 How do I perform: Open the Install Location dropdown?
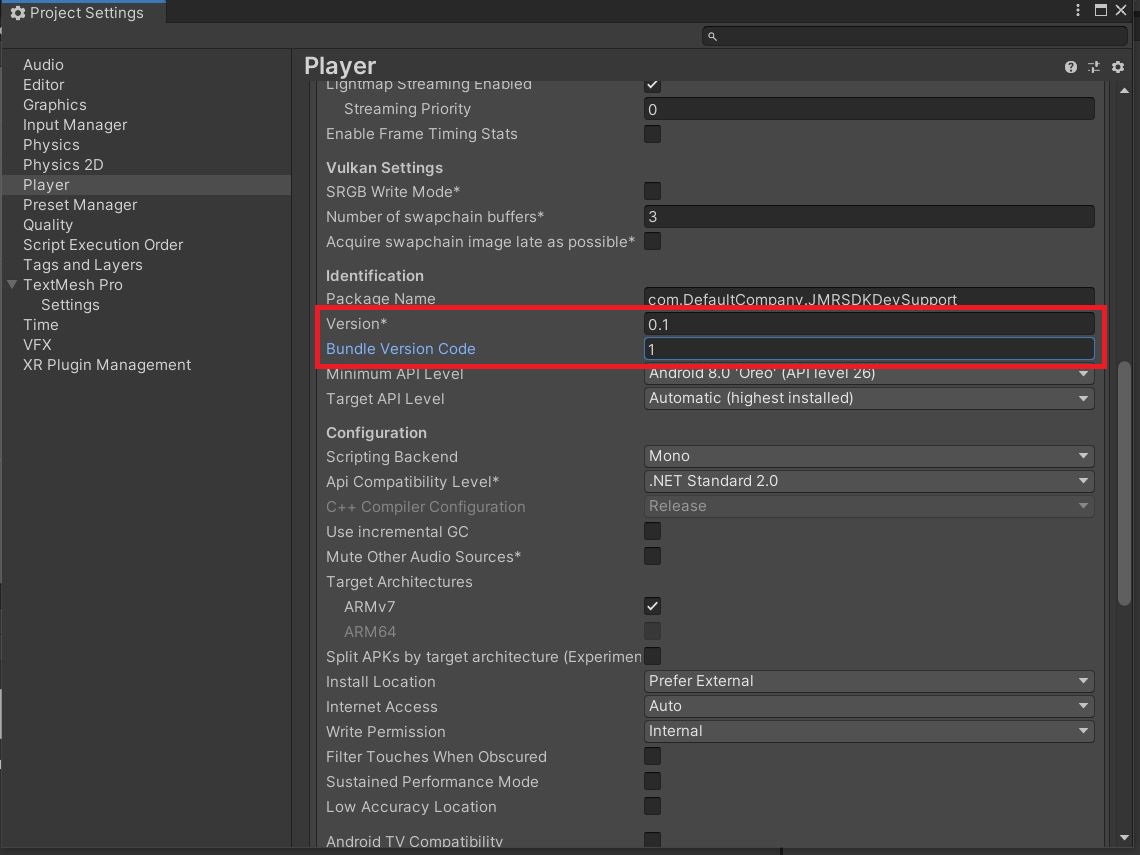pyautogui.click(x=868, y=681)
